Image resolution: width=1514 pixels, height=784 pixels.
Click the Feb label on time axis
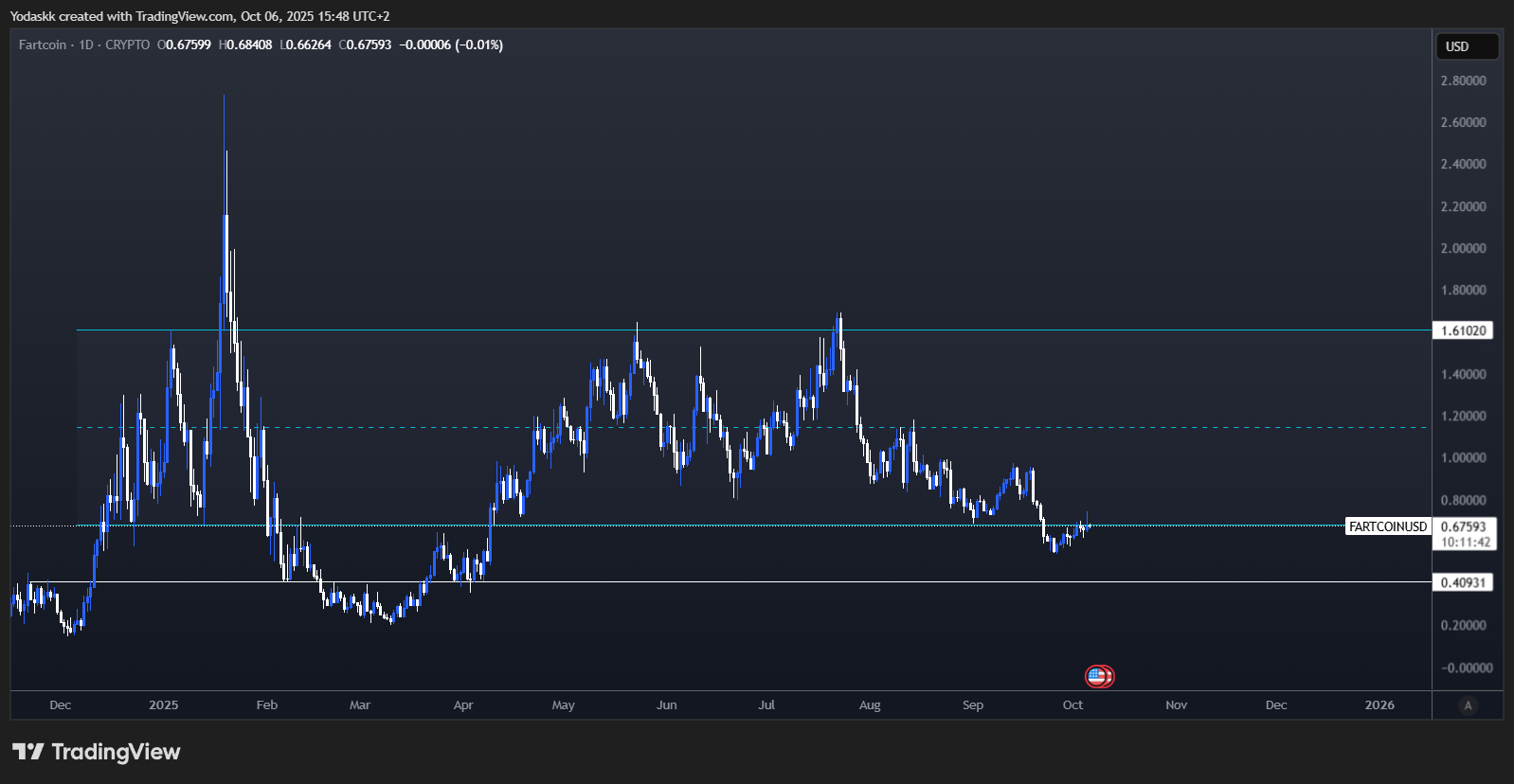coord(267,704)
